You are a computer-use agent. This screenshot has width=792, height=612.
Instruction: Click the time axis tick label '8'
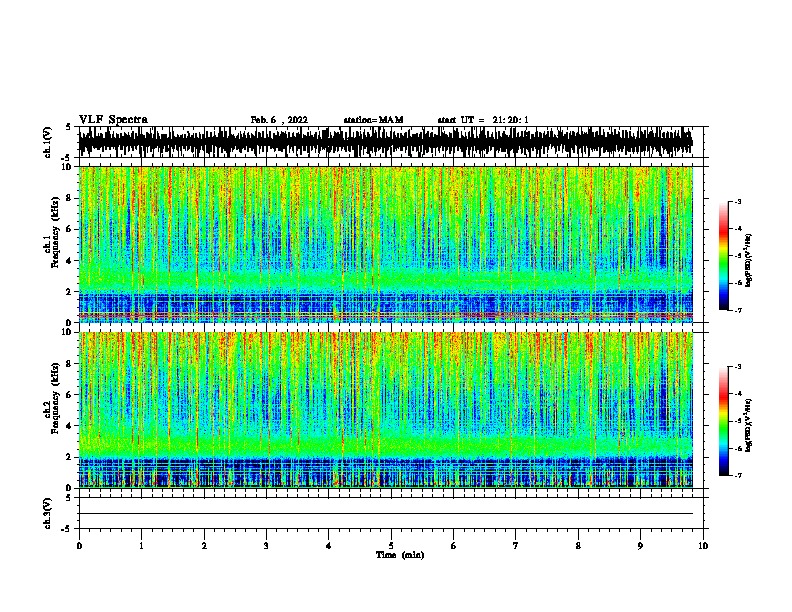[x=578, y=546]
